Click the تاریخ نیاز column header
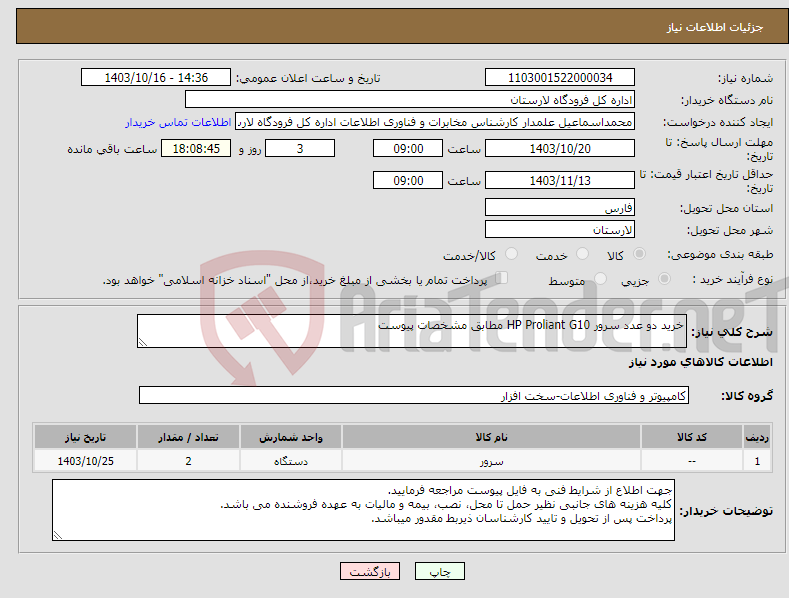Viewport: 789px width, 598px height. tap(86, 437)
